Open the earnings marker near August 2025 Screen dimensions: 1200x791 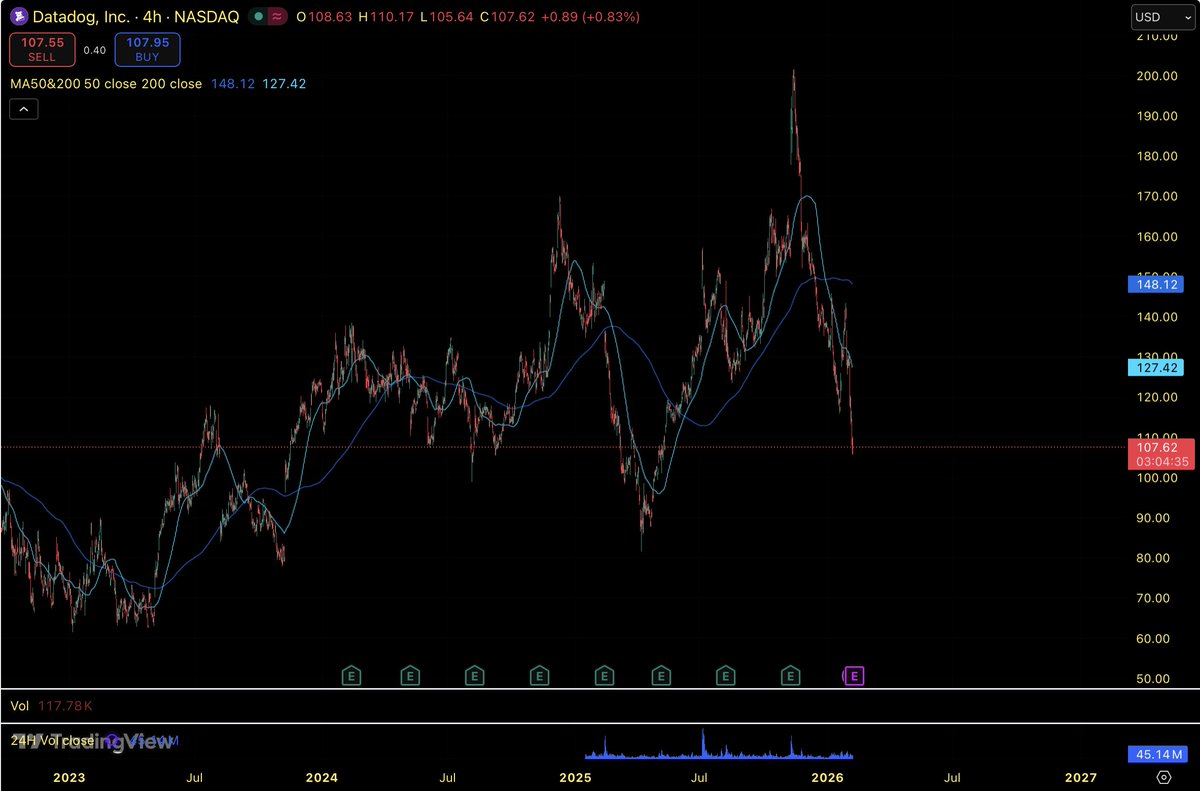(727, 677)
